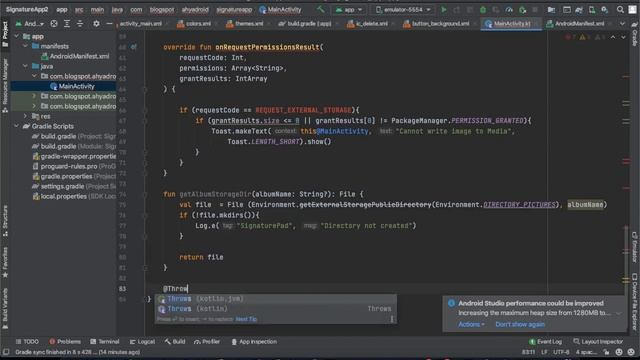Open the Structure side panel
This screenshot has height=360, width=640.
click(x=5, y=220)
